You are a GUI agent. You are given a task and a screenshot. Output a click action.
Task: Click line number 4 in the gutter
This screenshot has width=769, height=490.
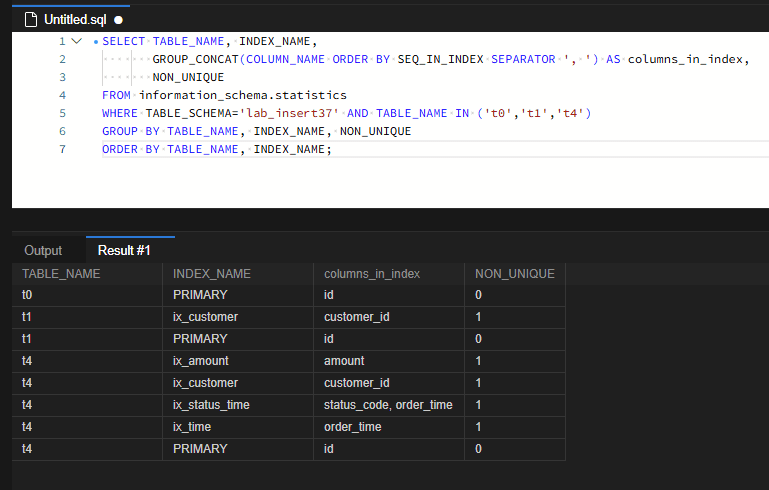(x=62, y=95)
